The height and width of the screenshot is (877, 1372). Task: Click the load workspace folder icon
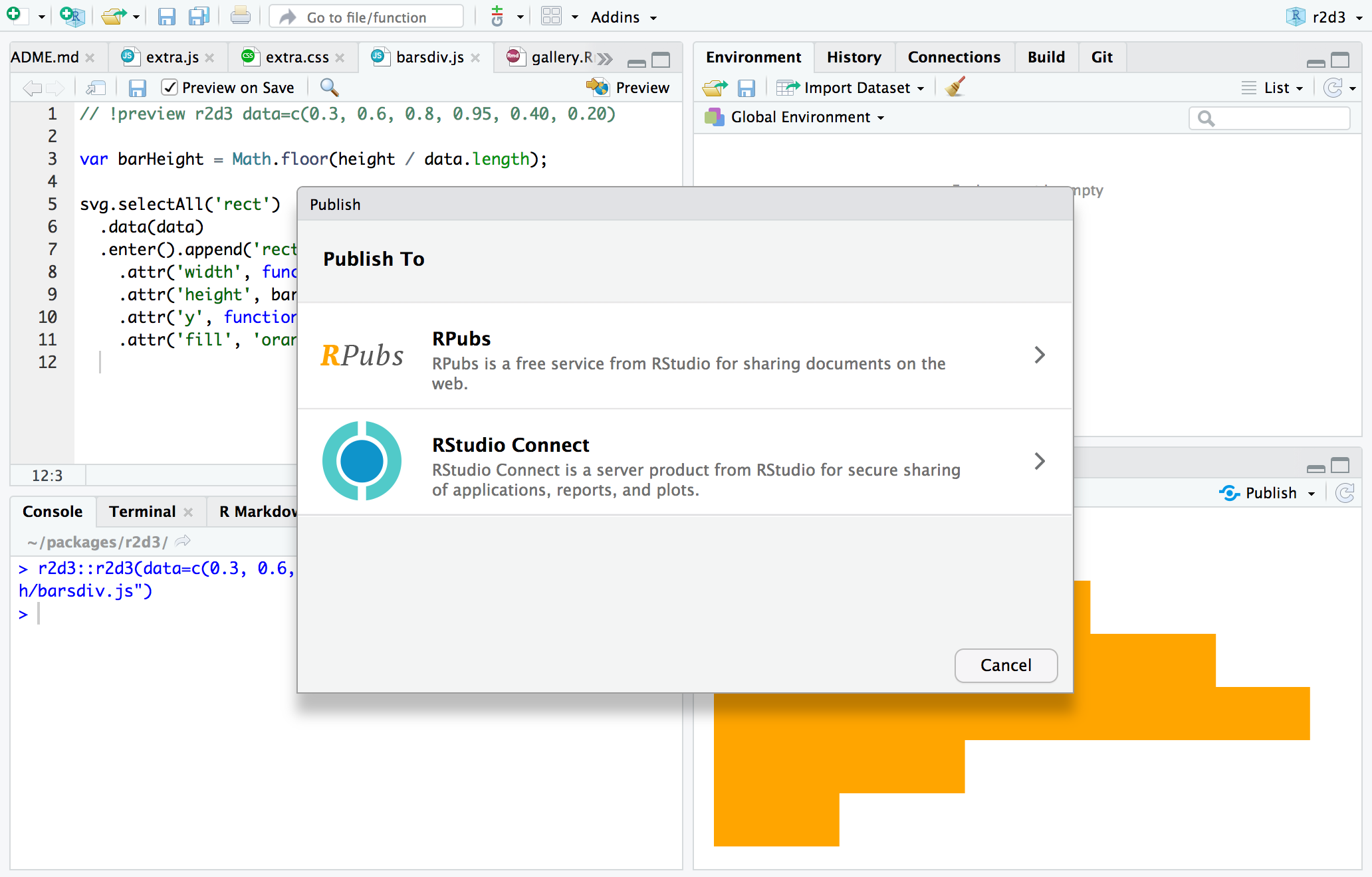coord(715,87)
